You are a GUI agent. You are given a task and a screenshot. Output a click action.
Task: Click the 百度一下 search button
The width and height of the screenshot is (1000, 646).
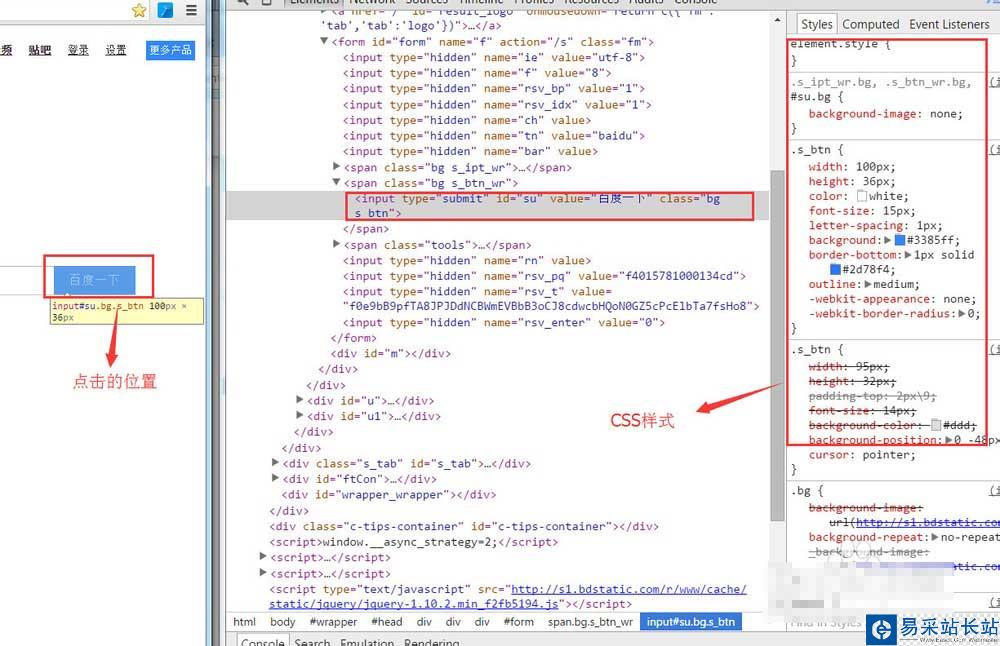click(x=94, y=279)
